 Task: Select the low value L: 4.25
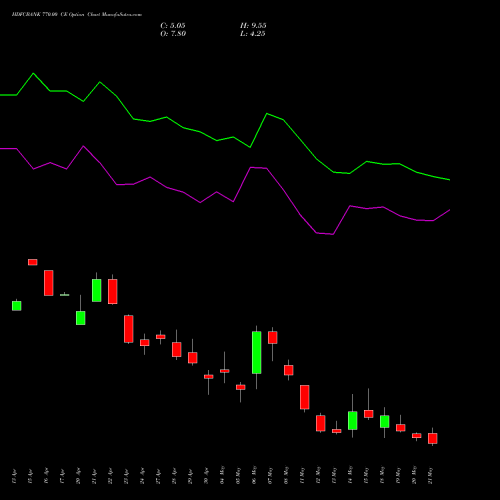253,34
